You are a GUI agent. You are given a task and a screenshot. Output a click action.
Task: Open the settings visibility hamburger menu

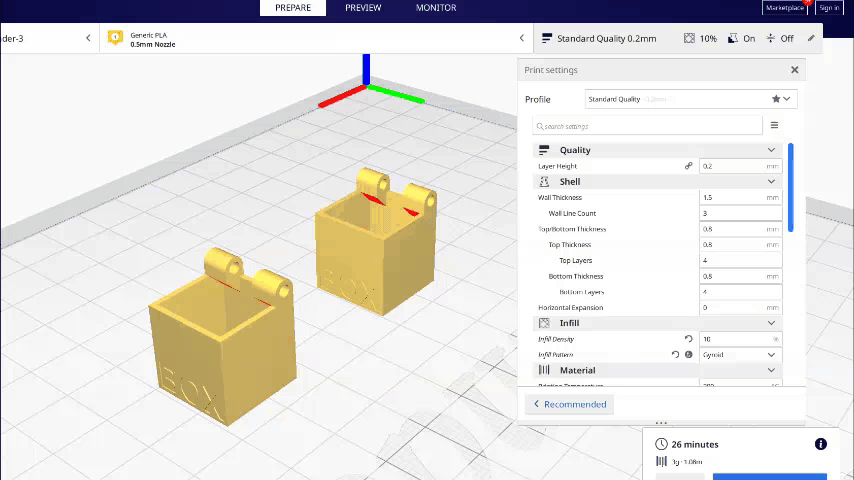[x=774, y=126]
